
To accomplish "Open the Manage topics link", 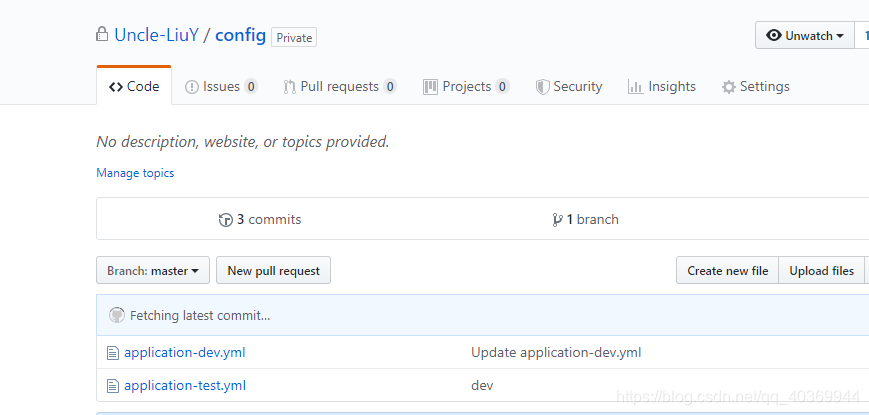I will coord(135,173).
